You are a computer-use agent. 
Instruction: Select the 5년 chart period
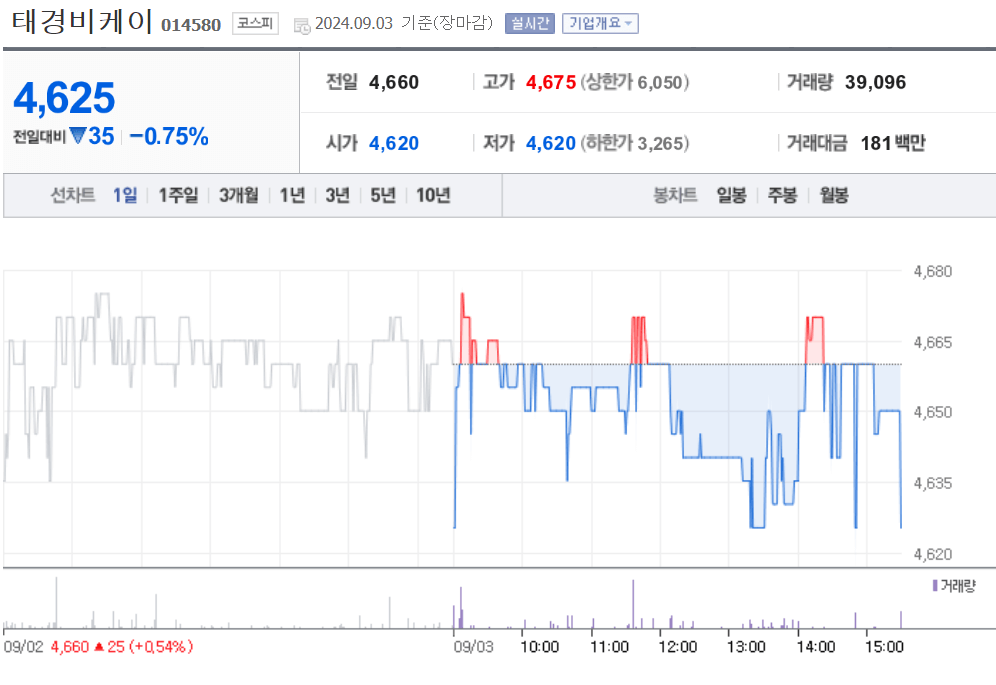(383, 195)
